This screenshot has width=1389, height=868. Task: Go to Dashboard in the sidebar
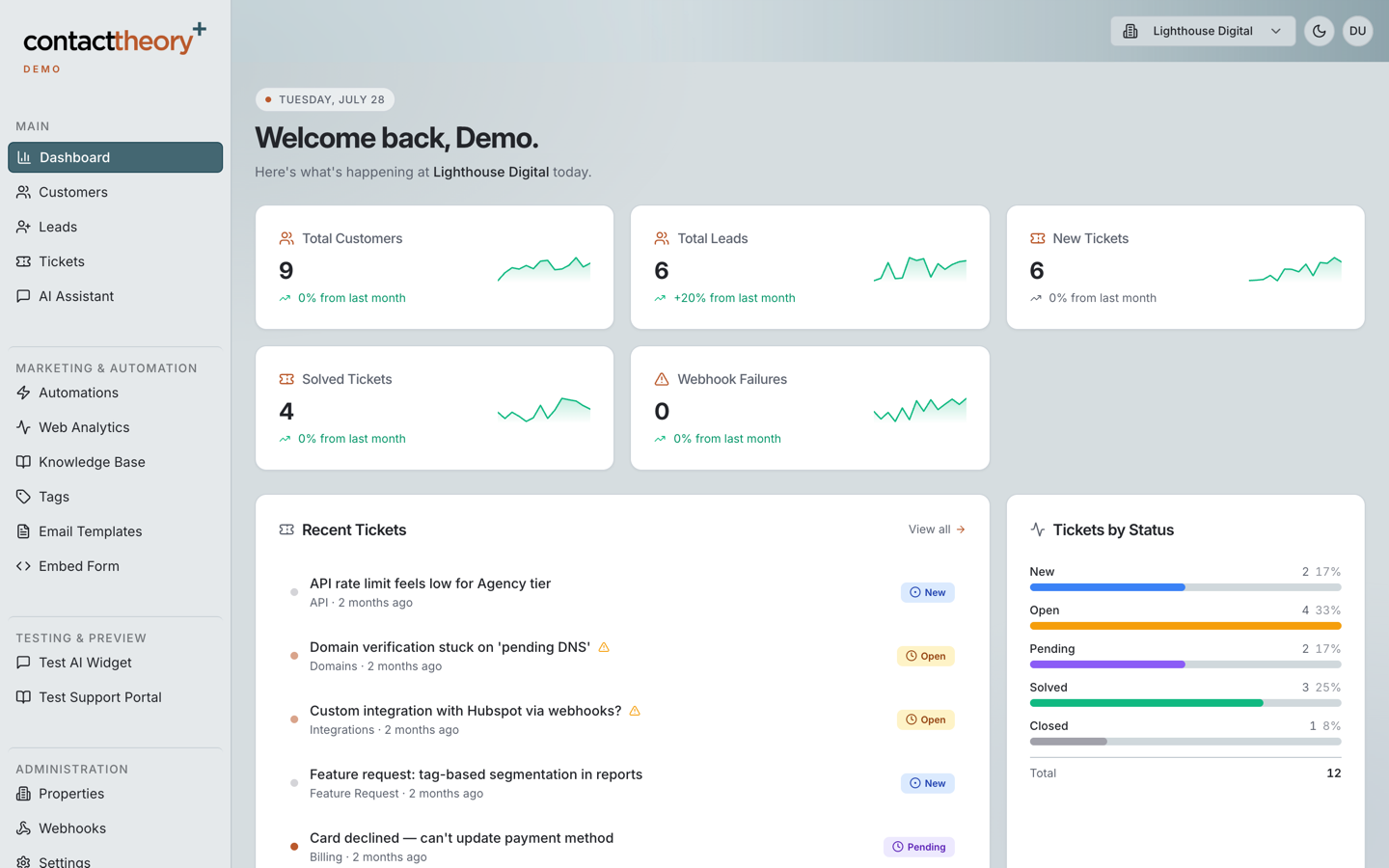click(115, 157)
